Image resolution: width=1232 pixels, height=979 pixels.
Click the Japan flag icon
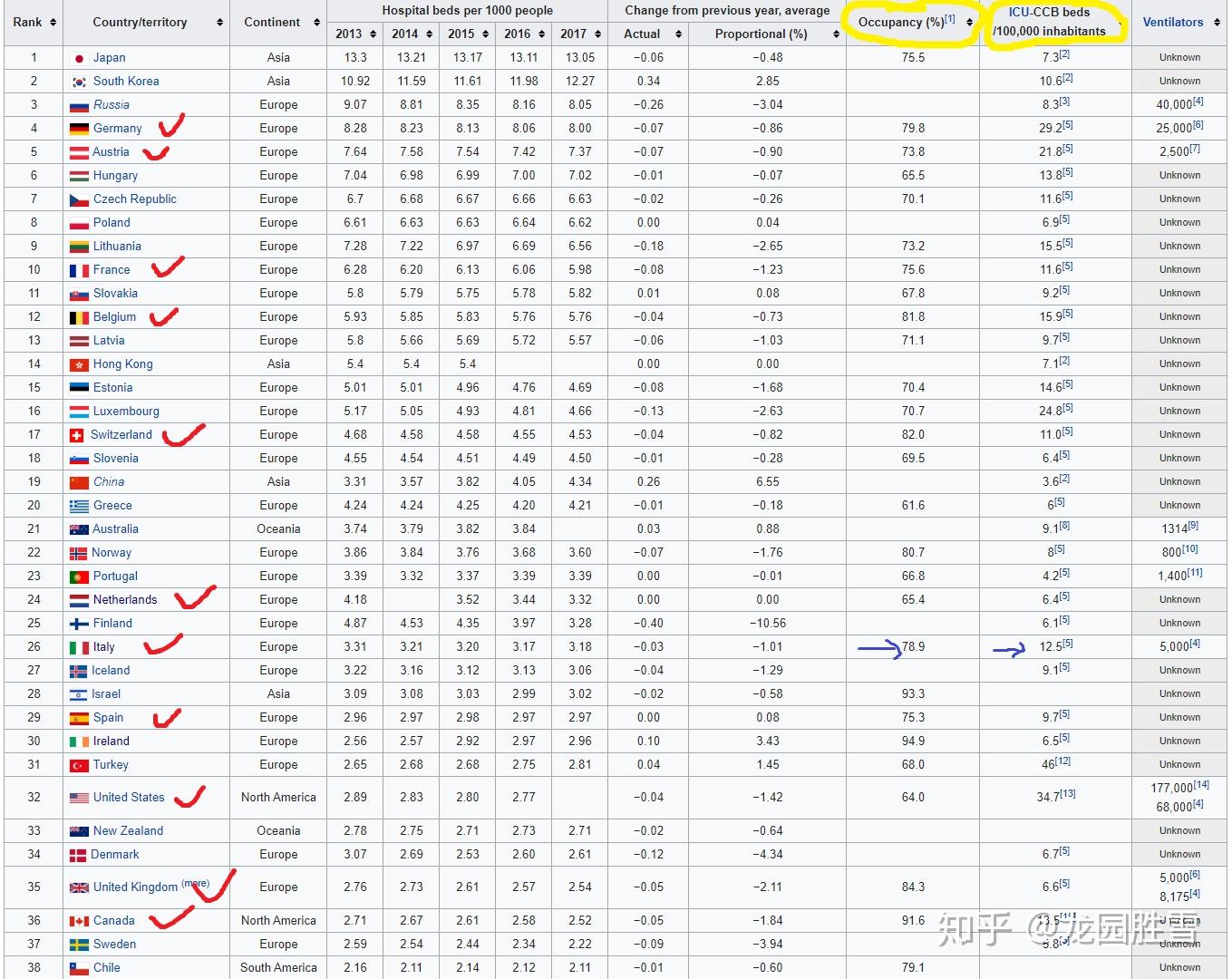[79, 58]
